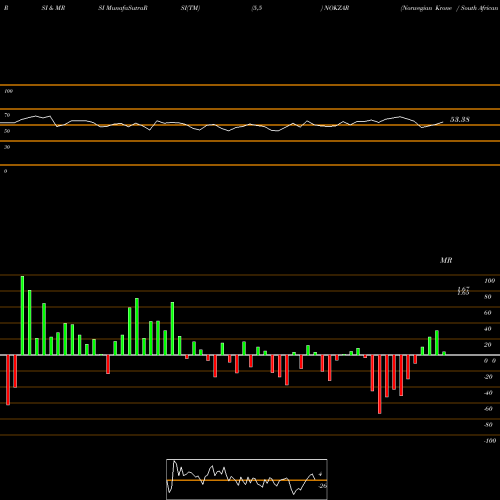Click the 70 level label on RSI scale
Screen dimensions: 500x500
point(7,115)
